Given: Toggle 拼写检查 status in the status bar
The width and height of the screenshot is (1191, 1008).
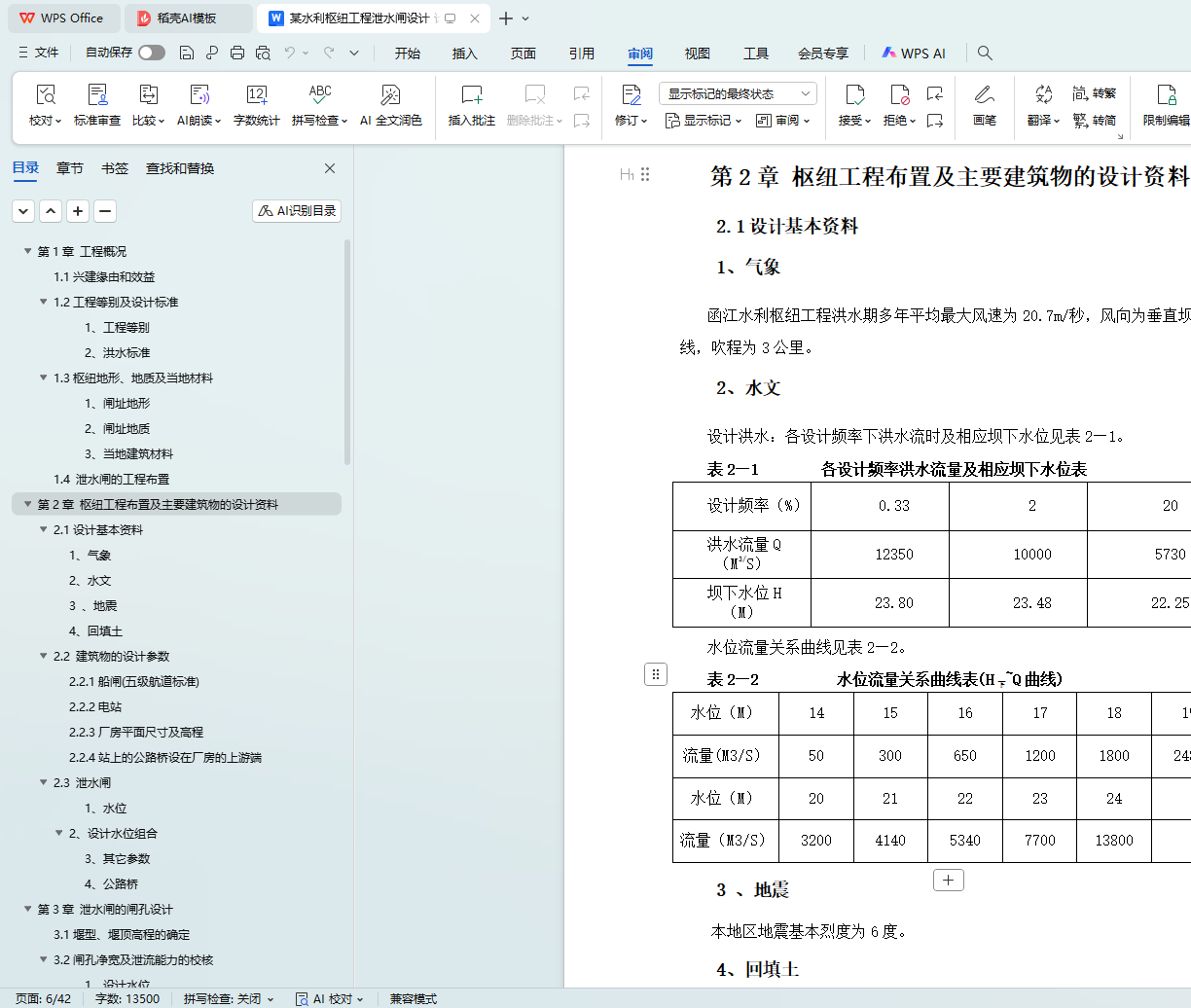Looking at the screenshot, I should tap(229, 998).
